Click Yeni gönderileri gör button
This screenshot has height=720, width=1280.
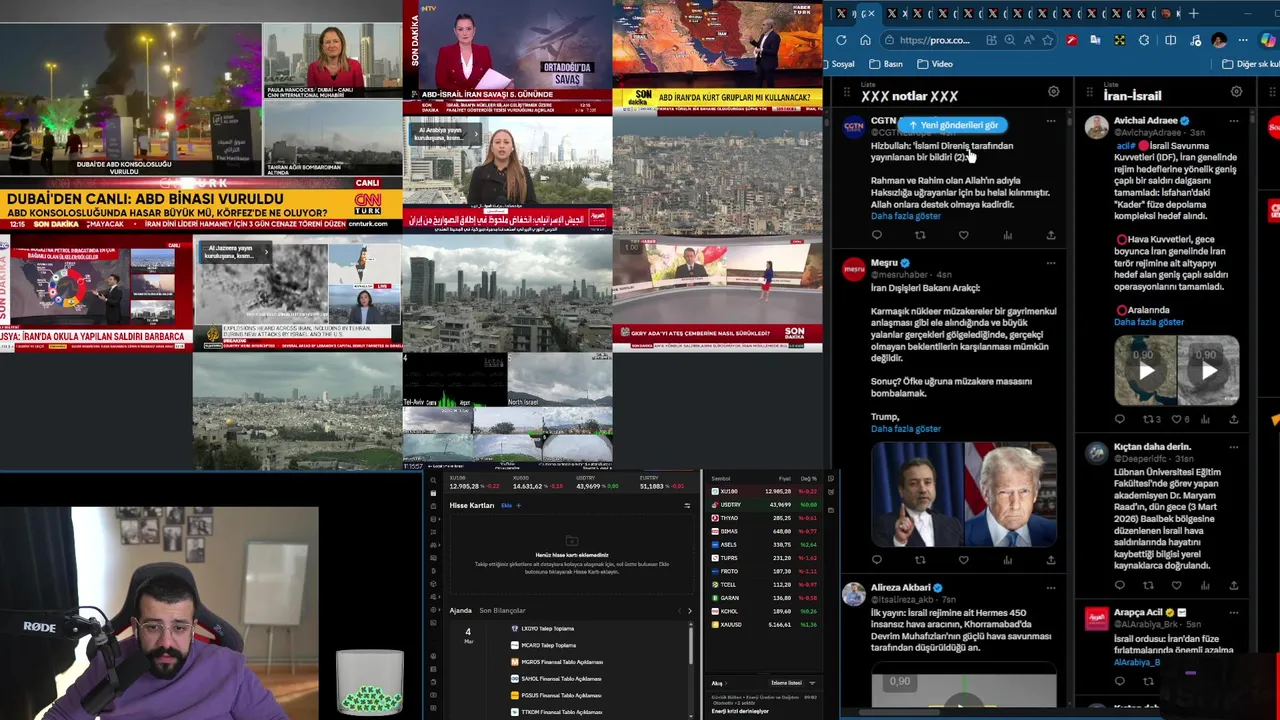coord(953,125)
